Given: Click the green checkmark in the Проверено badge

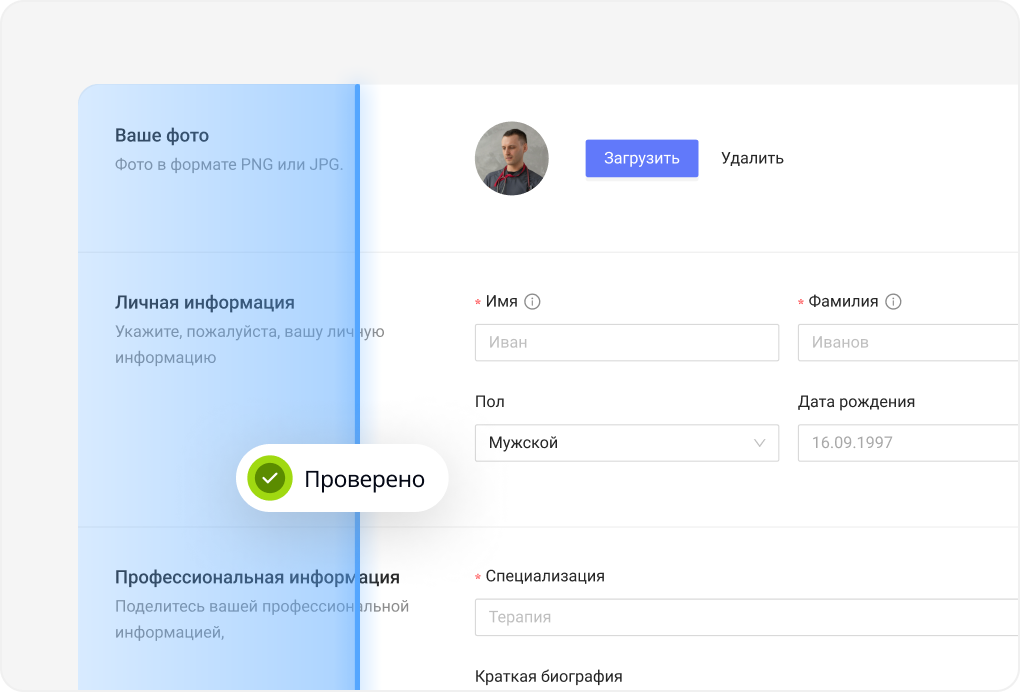Looking at the screenshot, I should [x=268, y=477].
